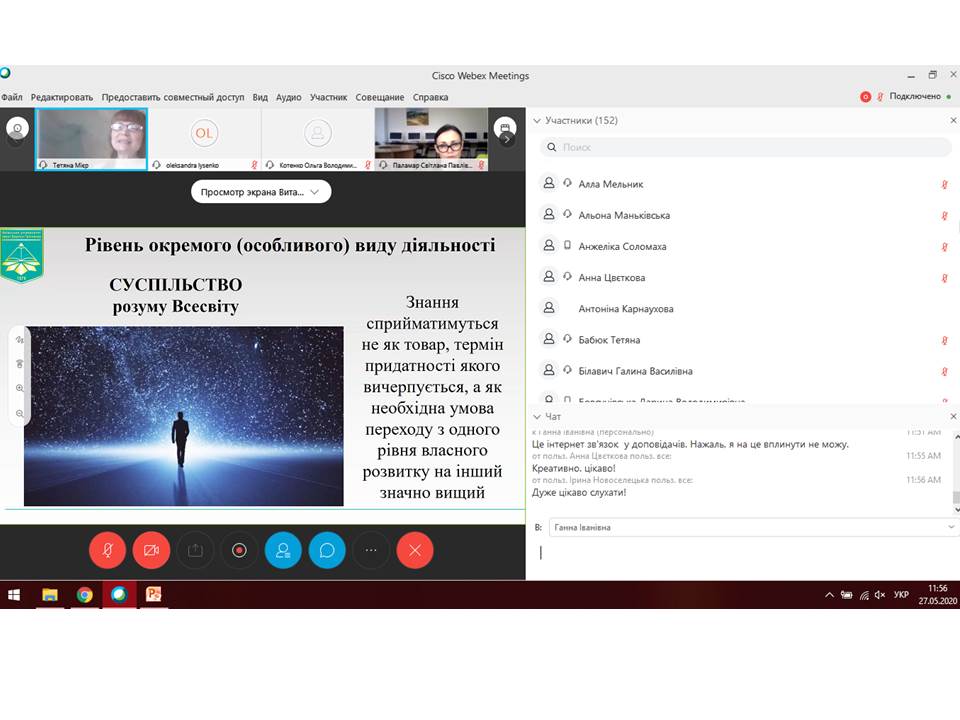960x720 pixels.
Task: Collapse the Участники (152) panel
Action: [x=537, y=120]
